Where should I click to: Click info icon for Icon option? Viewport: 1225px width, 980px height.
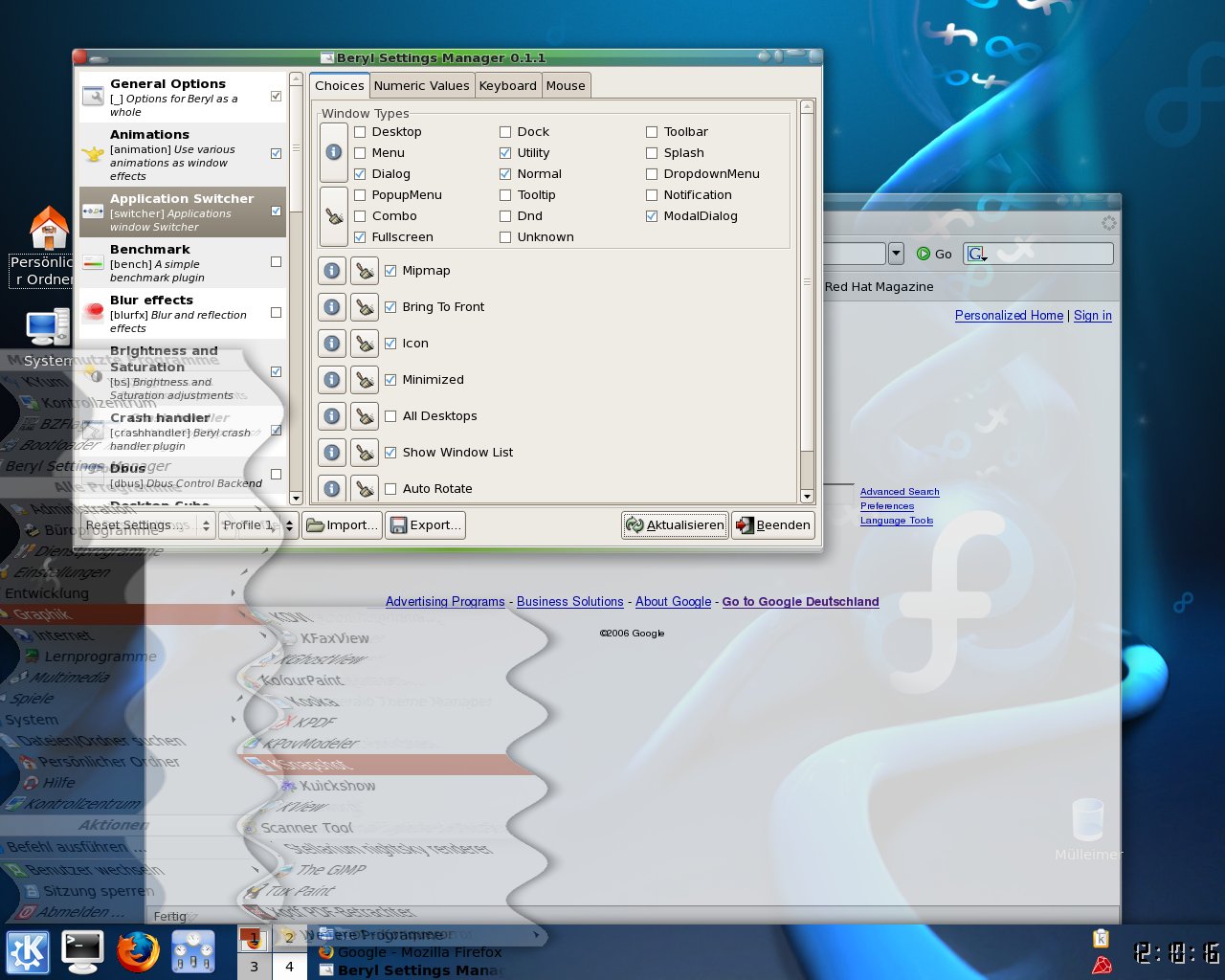(332, 344)
